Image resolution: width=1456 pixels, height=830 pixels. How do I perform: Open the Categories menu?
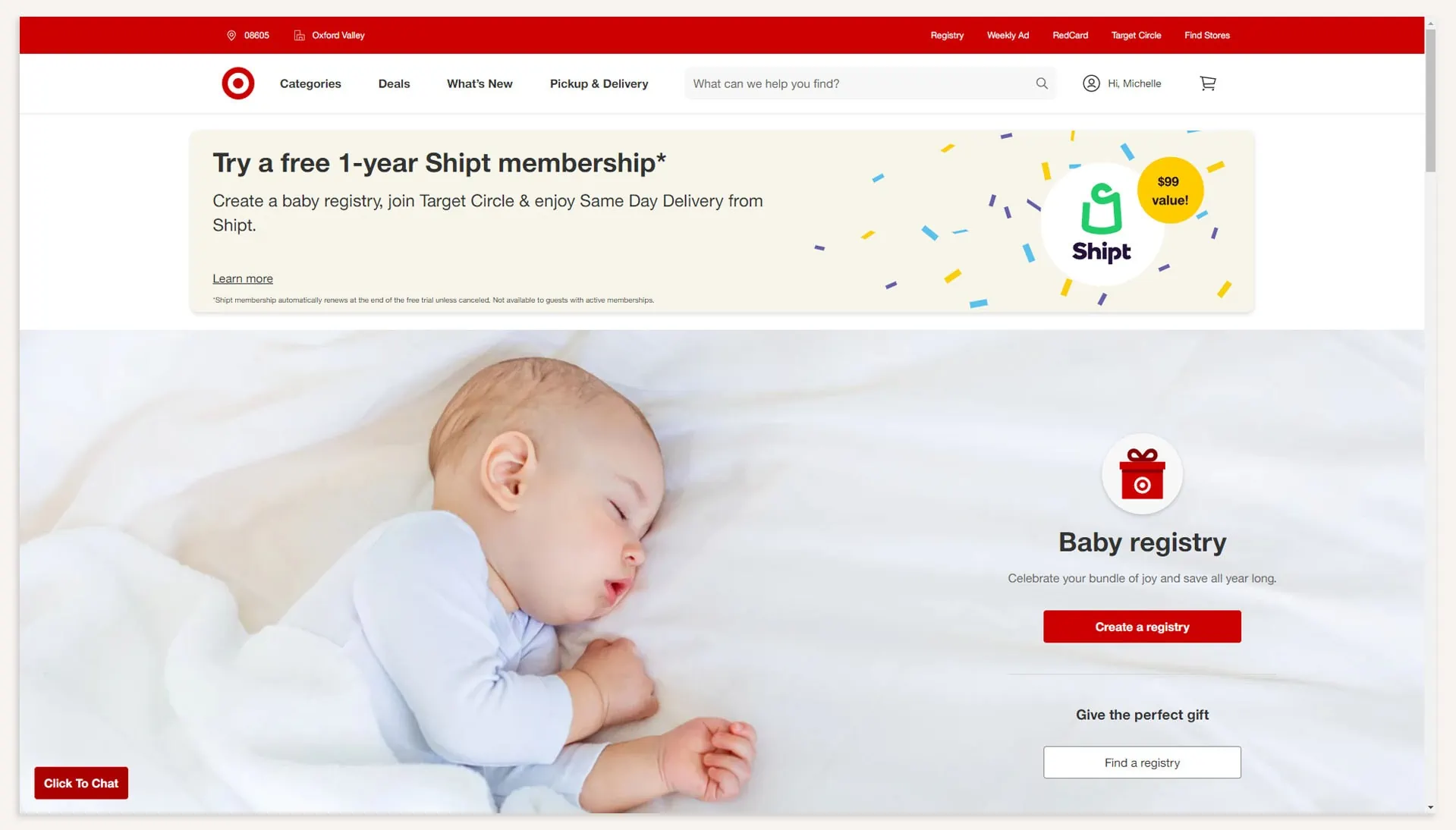[310, 83]
